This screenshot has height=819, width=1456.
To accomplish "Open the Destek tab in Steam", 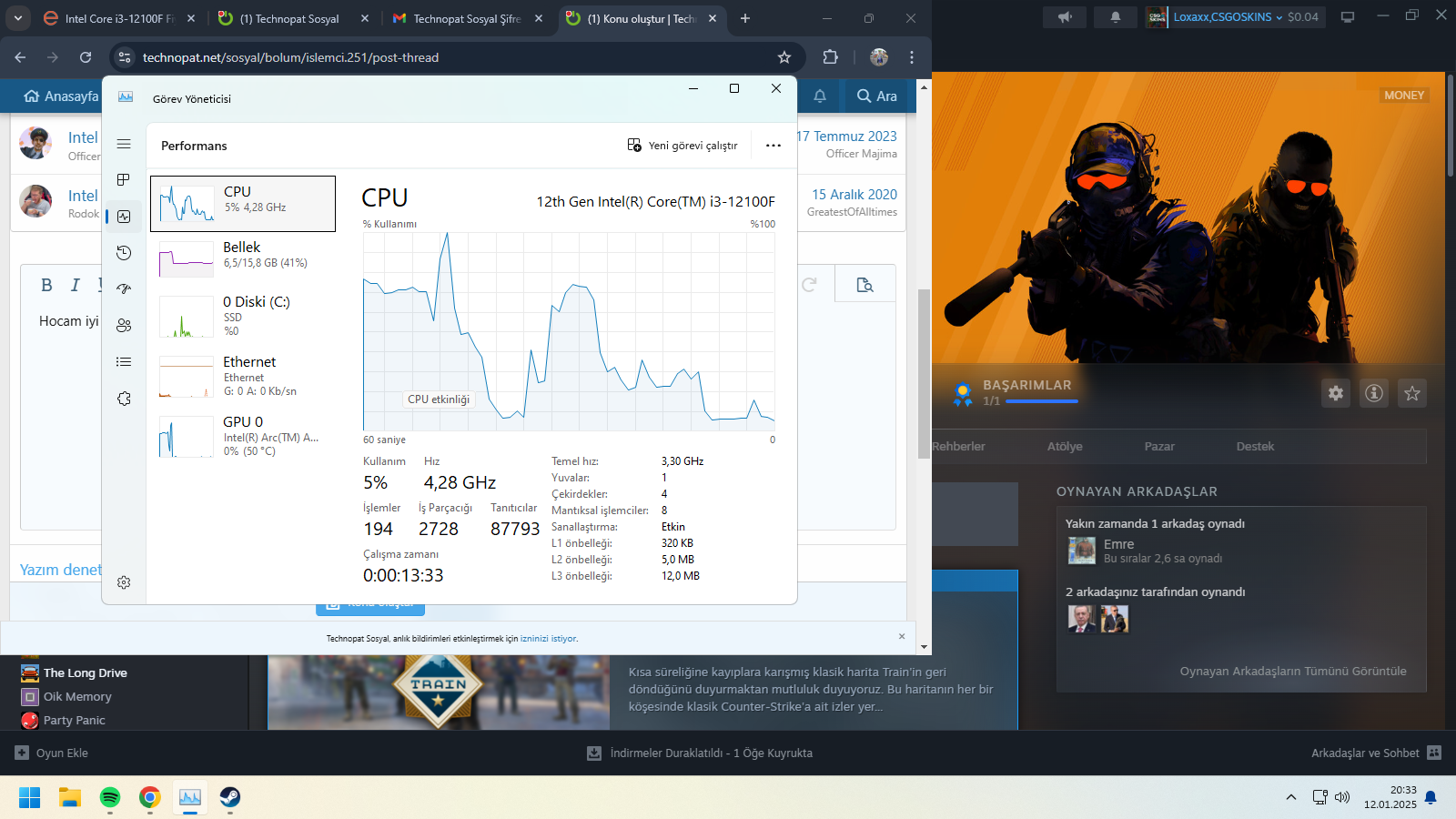I will click(1255, 446).
